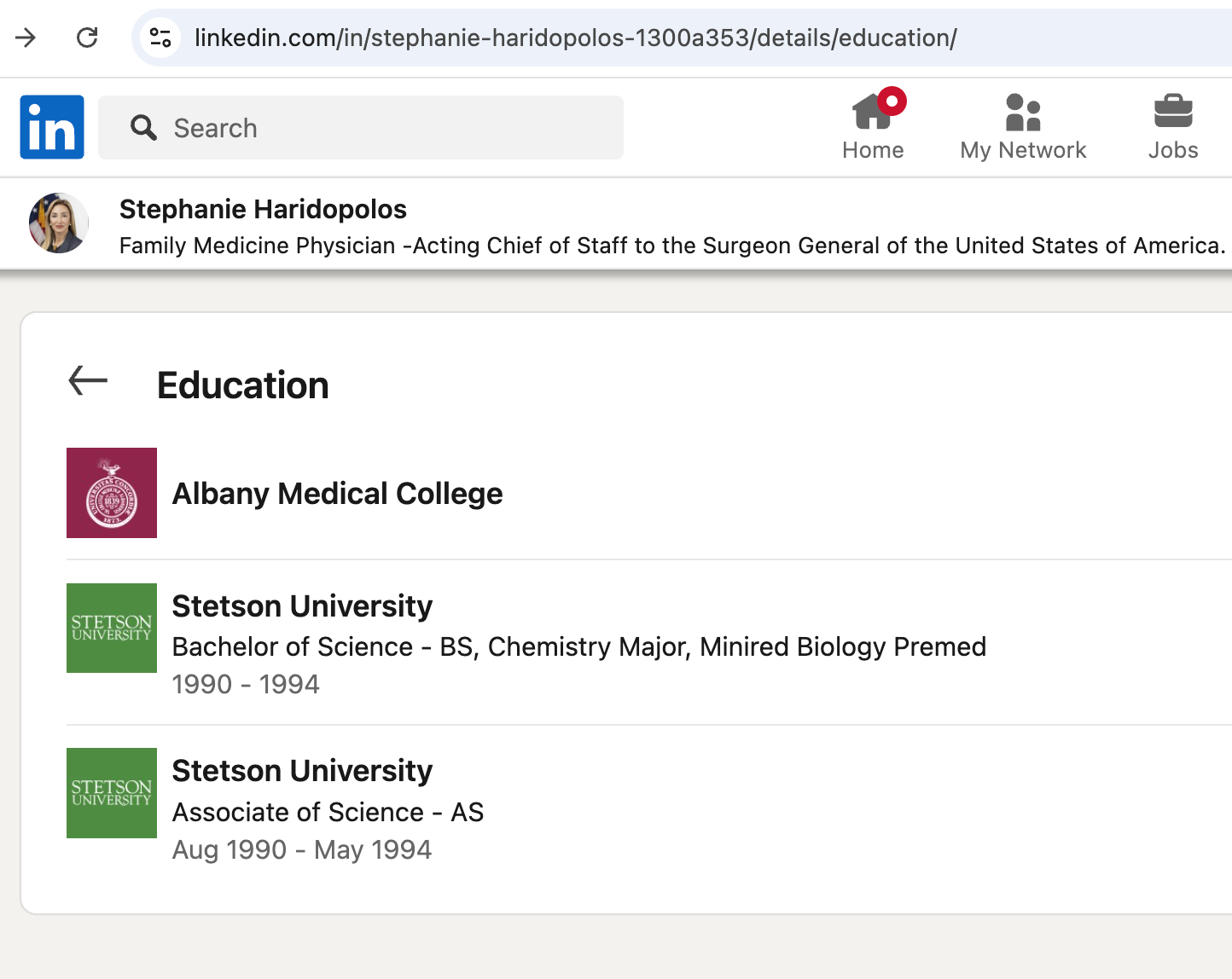The image size is (1232, 979).
Task: Click the 1990 - 1994 date range
Action: coord(246,684)
